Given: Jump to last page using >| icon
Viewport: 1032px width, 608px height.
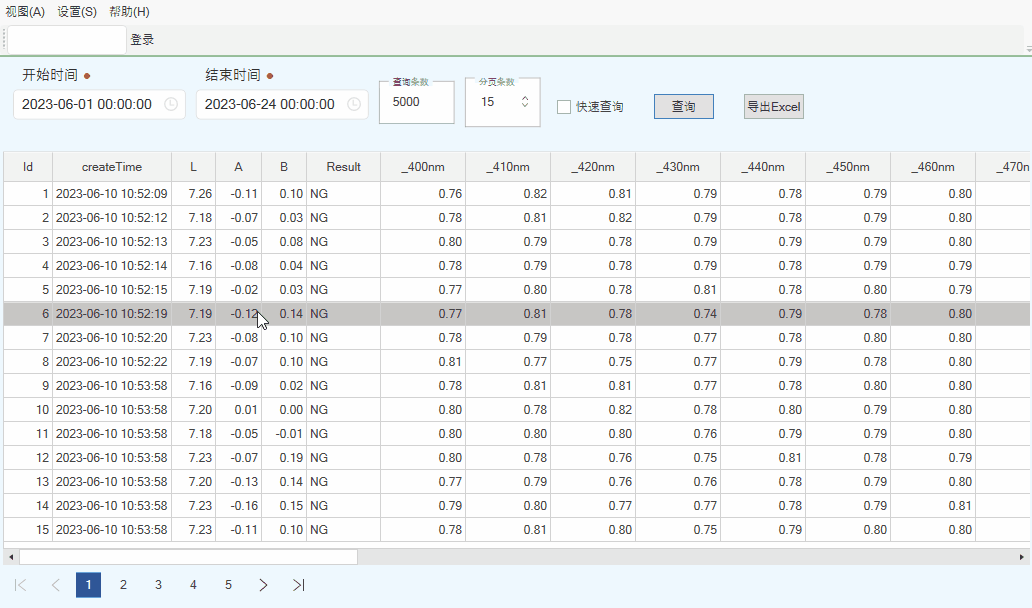Looking at the screenshot, I should pyautogui.click(x=298, y=585).
